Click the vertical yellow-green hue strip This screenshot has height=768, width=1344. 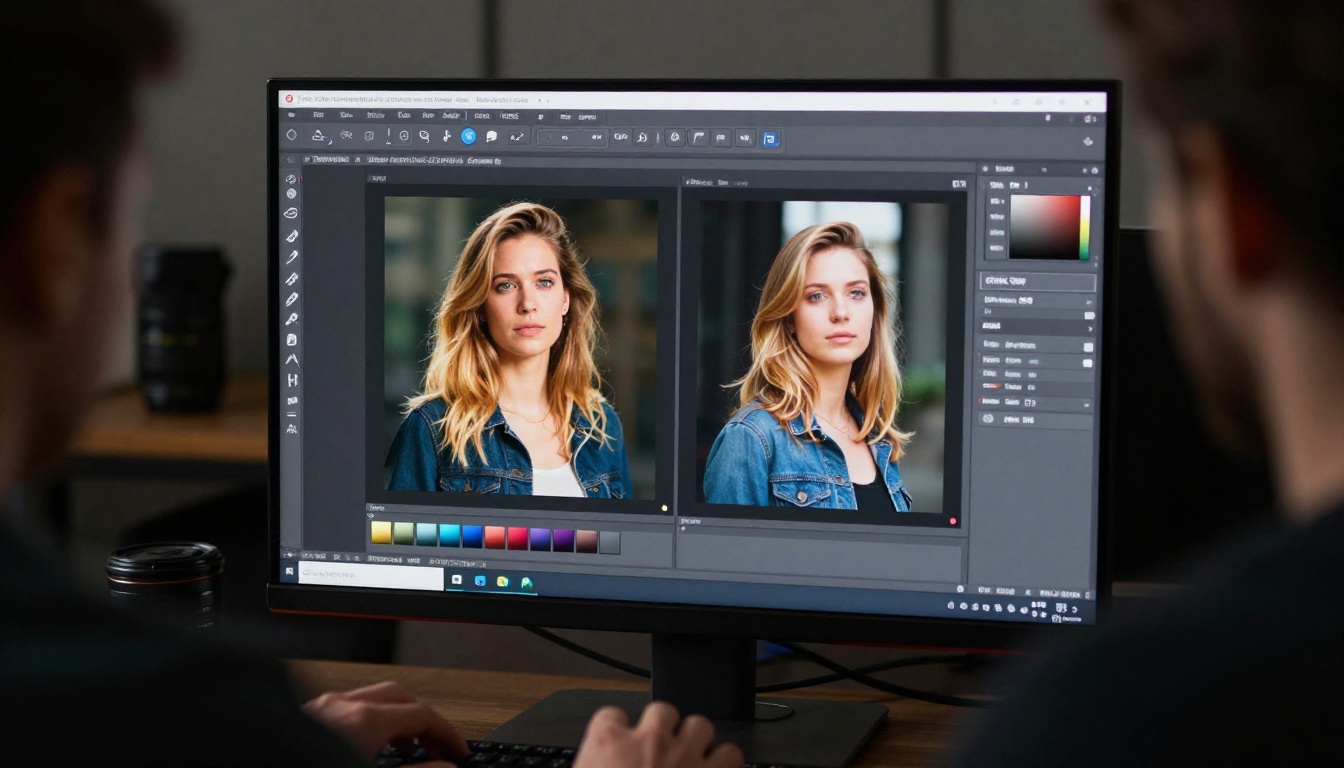pyautogui.click(x=1085, y=228)
